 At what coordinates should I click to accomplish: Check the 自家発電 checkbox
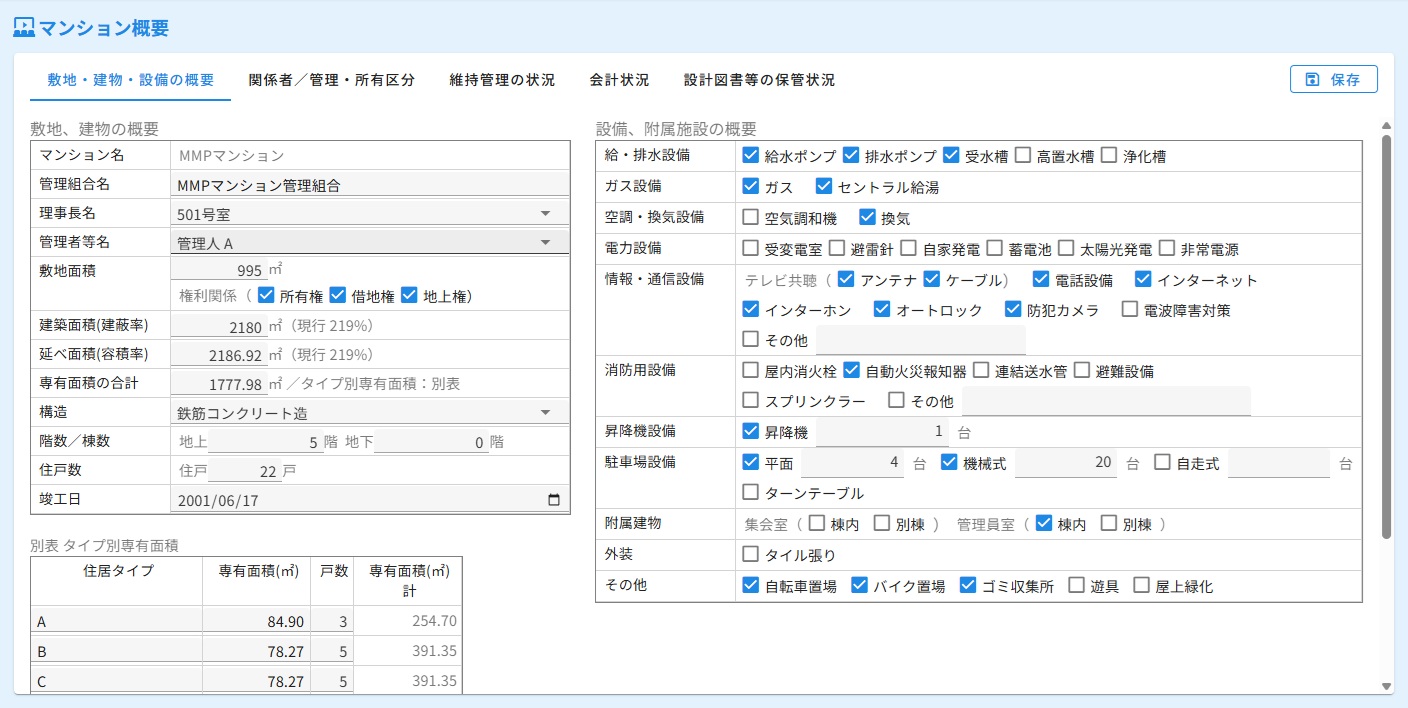(909, 248)
